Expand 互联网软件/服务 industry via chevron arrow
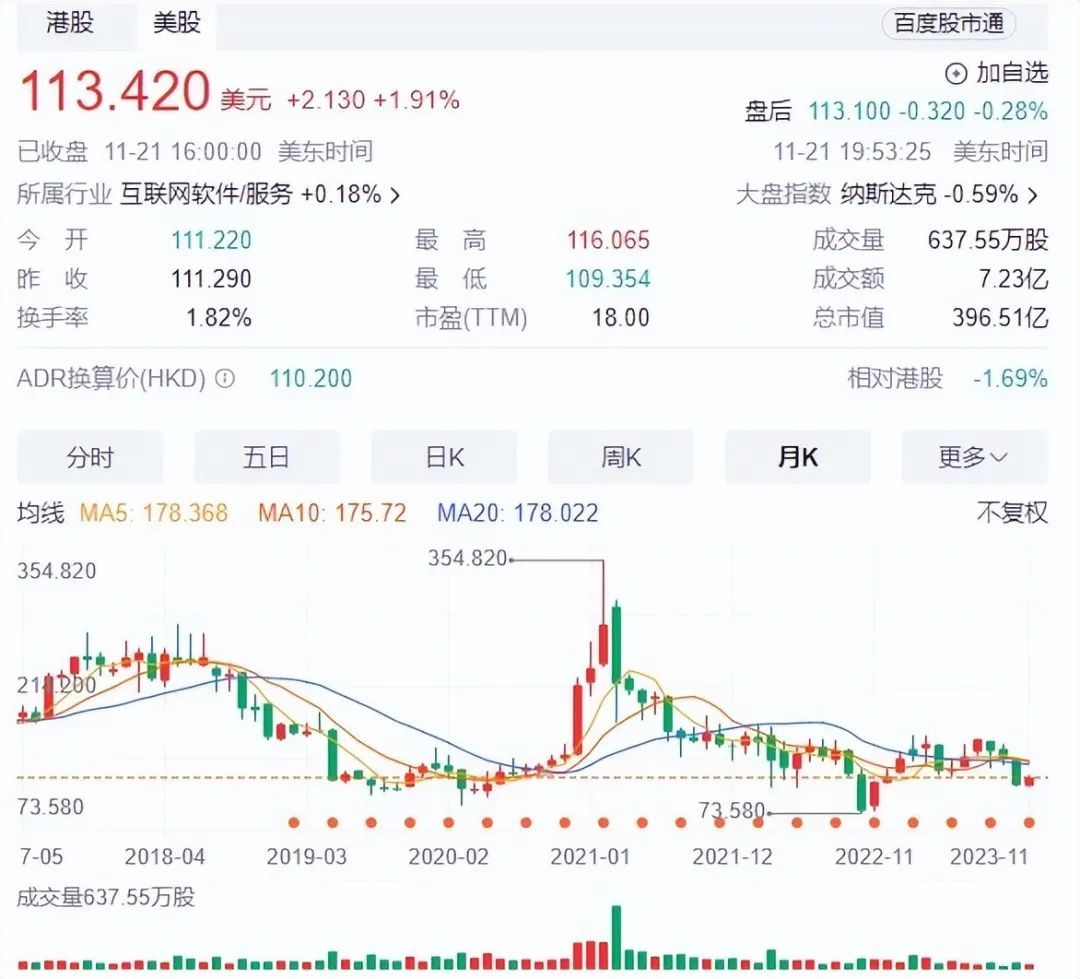Viewport: 1080px width, 979px height. point(394,195)
